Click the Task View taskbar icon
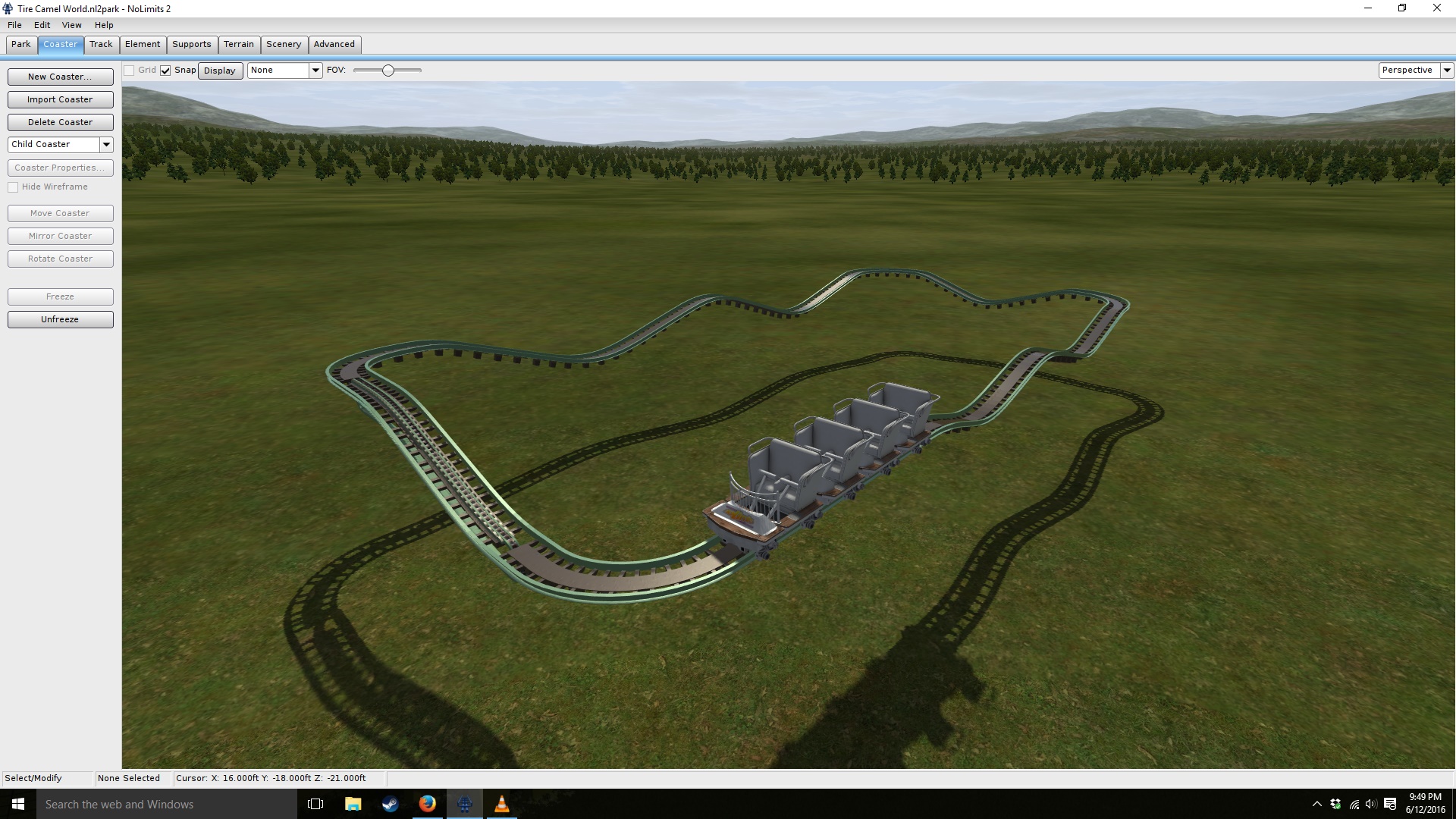 coord(315,804)
